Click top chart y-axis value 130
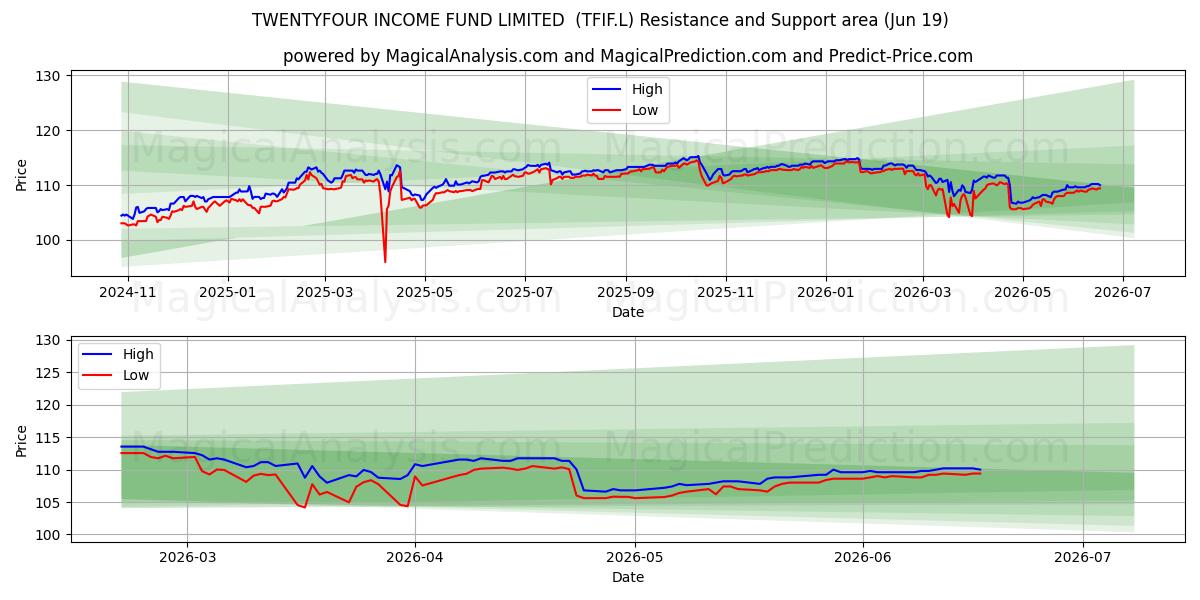This screenshot has width=1200, height=600. click(x=50, y=76)
